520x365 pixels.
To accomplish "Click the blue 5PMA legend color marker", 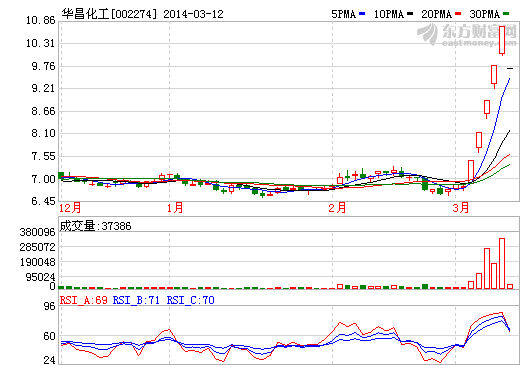I will pyautogui.click(x=362, y=14).
